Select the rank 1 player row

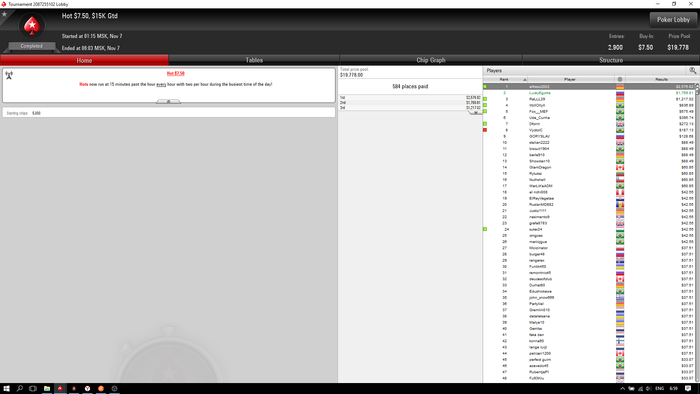589,87
